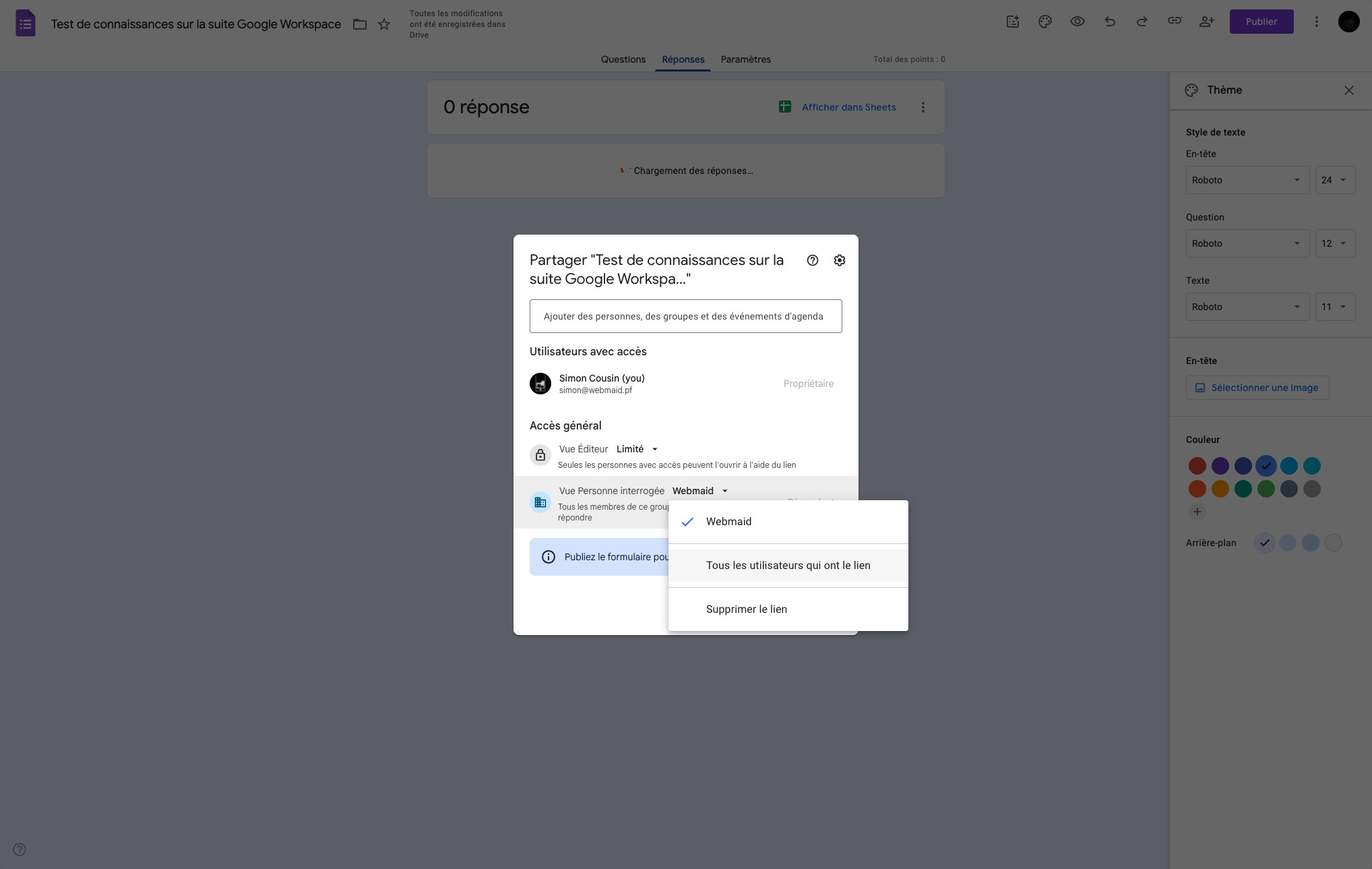
Task: Choose Supprimer le lien option
Action: point(788,609)
